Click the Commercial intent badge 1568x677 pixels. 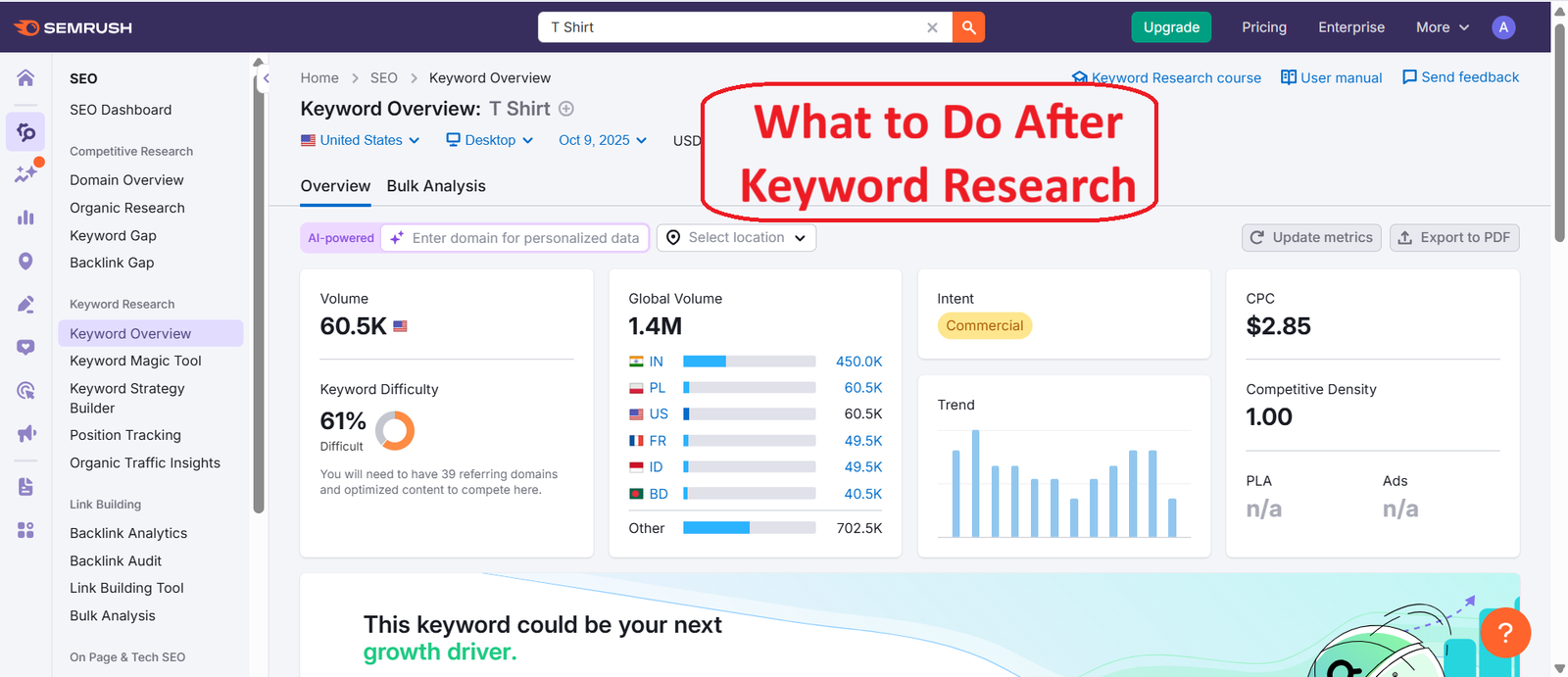tap(984, 326)
